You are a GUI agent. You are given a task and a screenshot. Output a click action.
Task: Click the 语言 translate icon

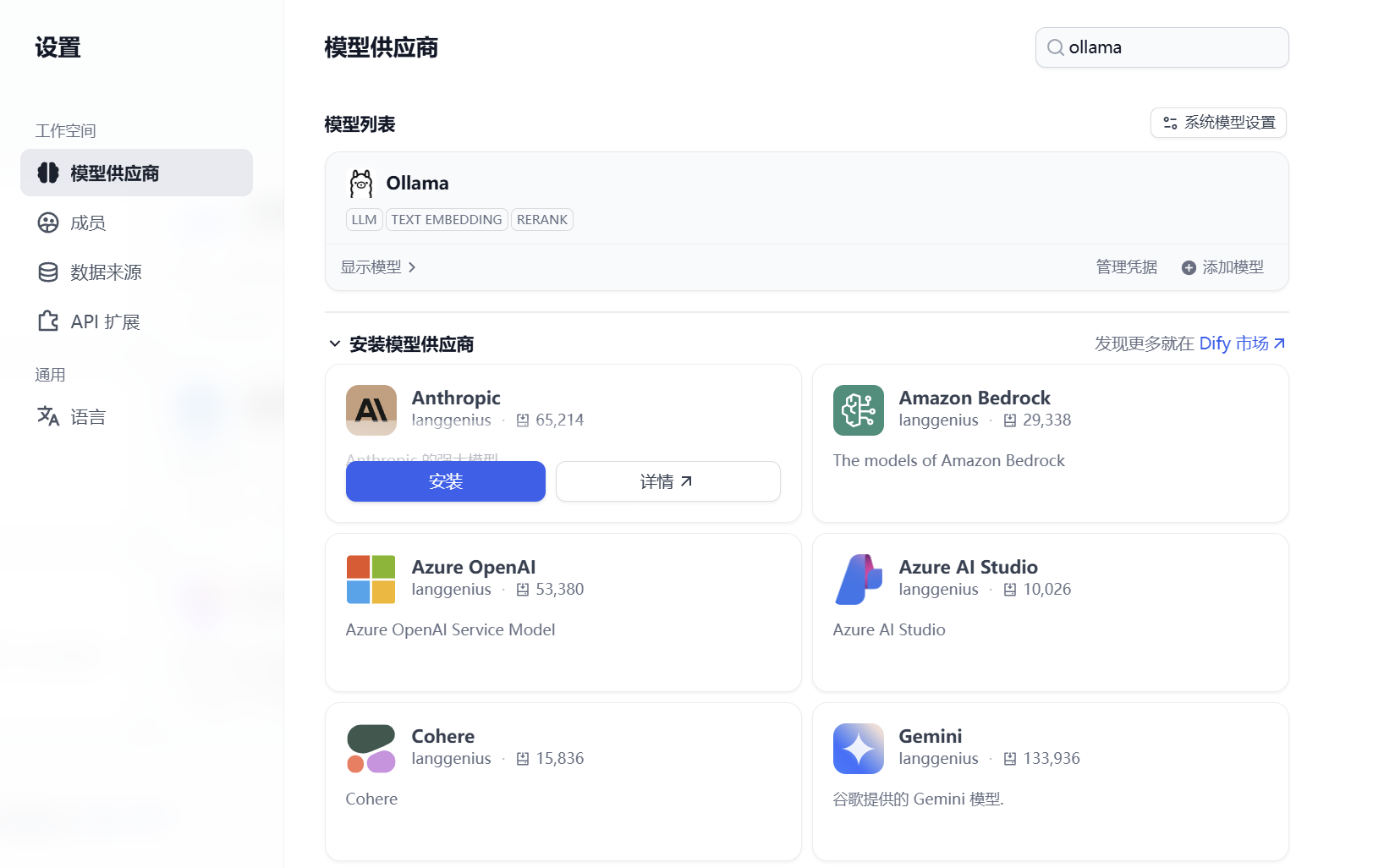48,416
